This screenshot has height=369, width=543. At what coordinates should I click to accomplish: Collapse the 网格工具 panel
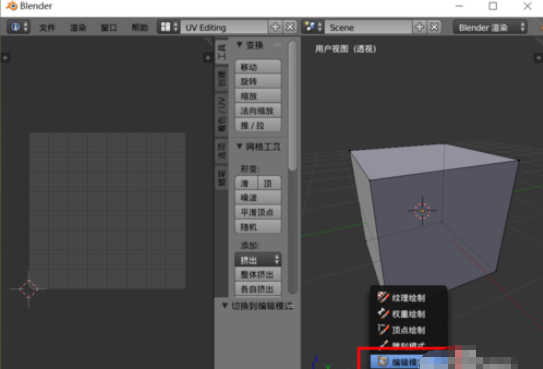click(x=239, y=147)
